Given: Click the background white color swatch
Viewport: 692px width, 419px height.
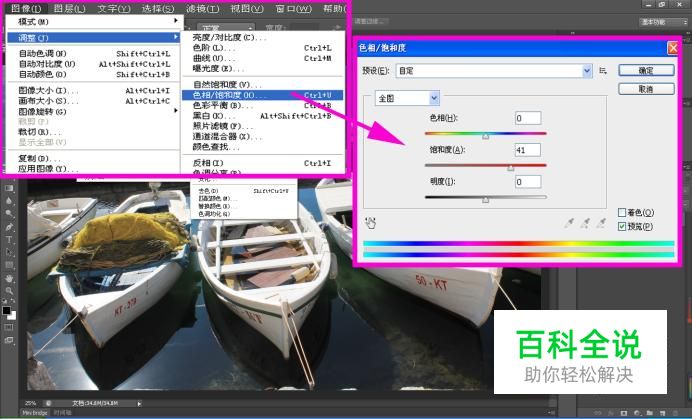Looking at the screenshot, I should pos(13,316).
